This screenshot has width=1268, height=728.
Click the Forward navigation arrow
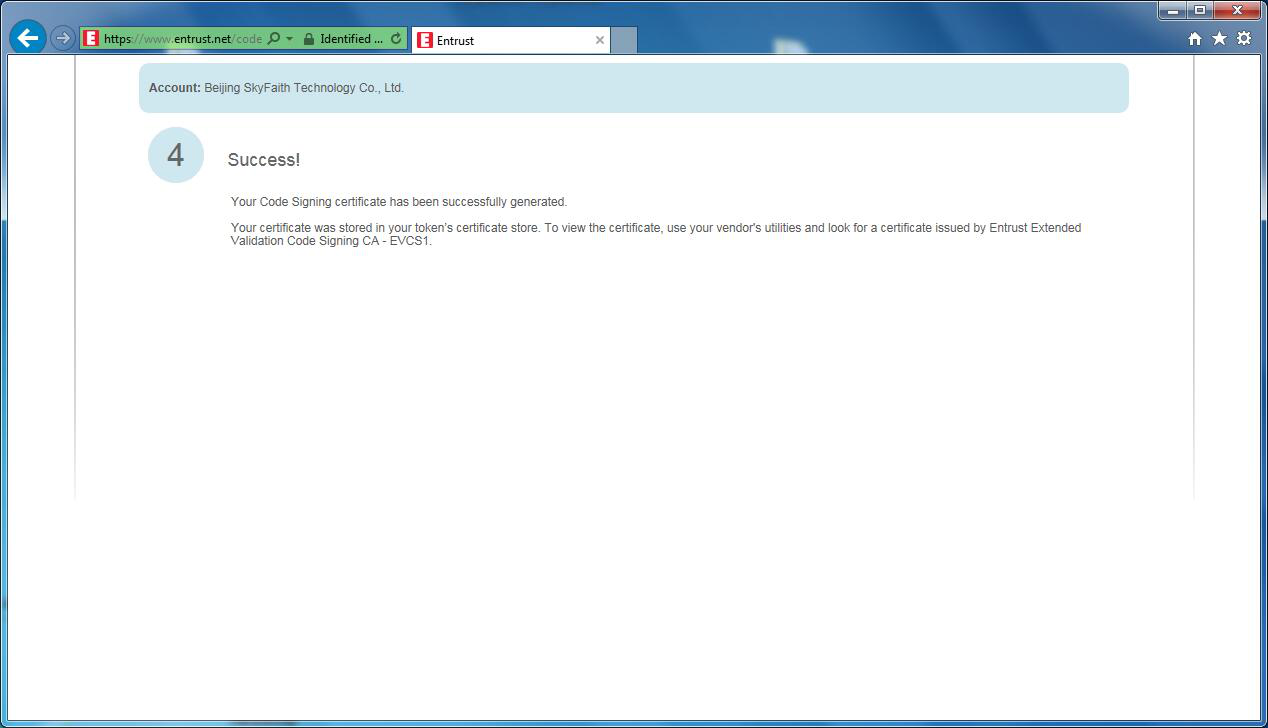click(63, 38)
